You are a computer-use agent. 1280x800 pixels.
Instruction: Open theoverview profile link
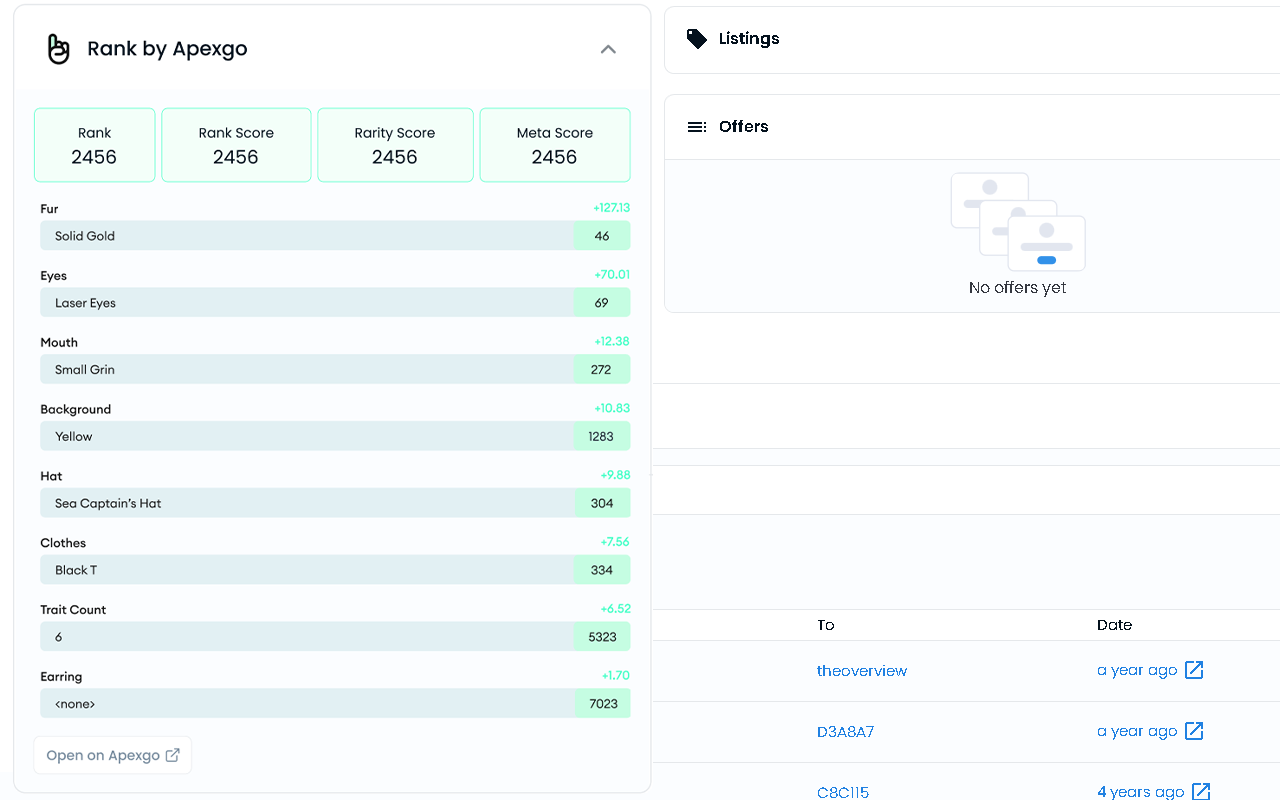pos(861,670)
